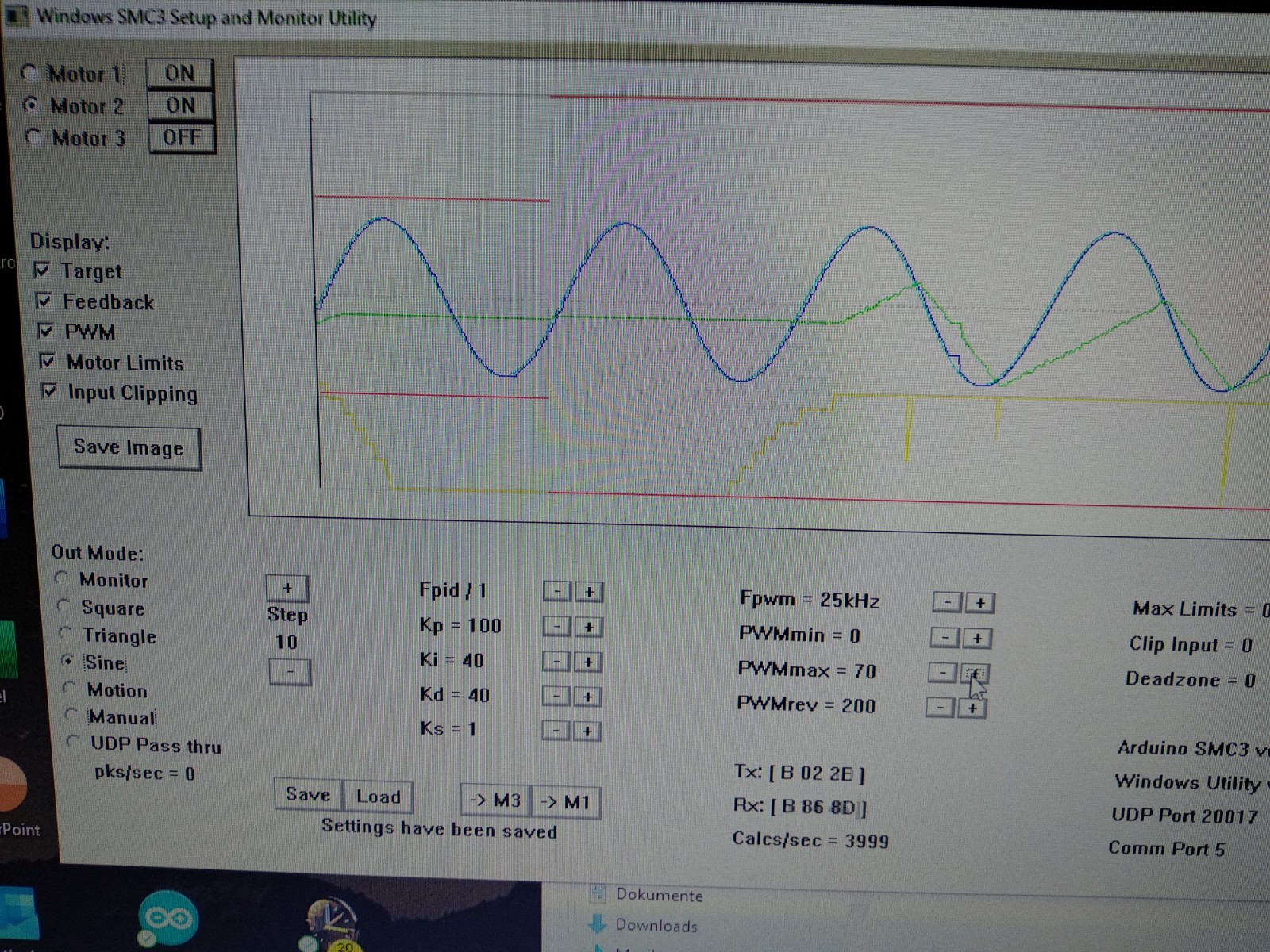The height and width of the screenshot is (952, 1270).
Task: Increase the Kp value
Action: pos(589,627)
